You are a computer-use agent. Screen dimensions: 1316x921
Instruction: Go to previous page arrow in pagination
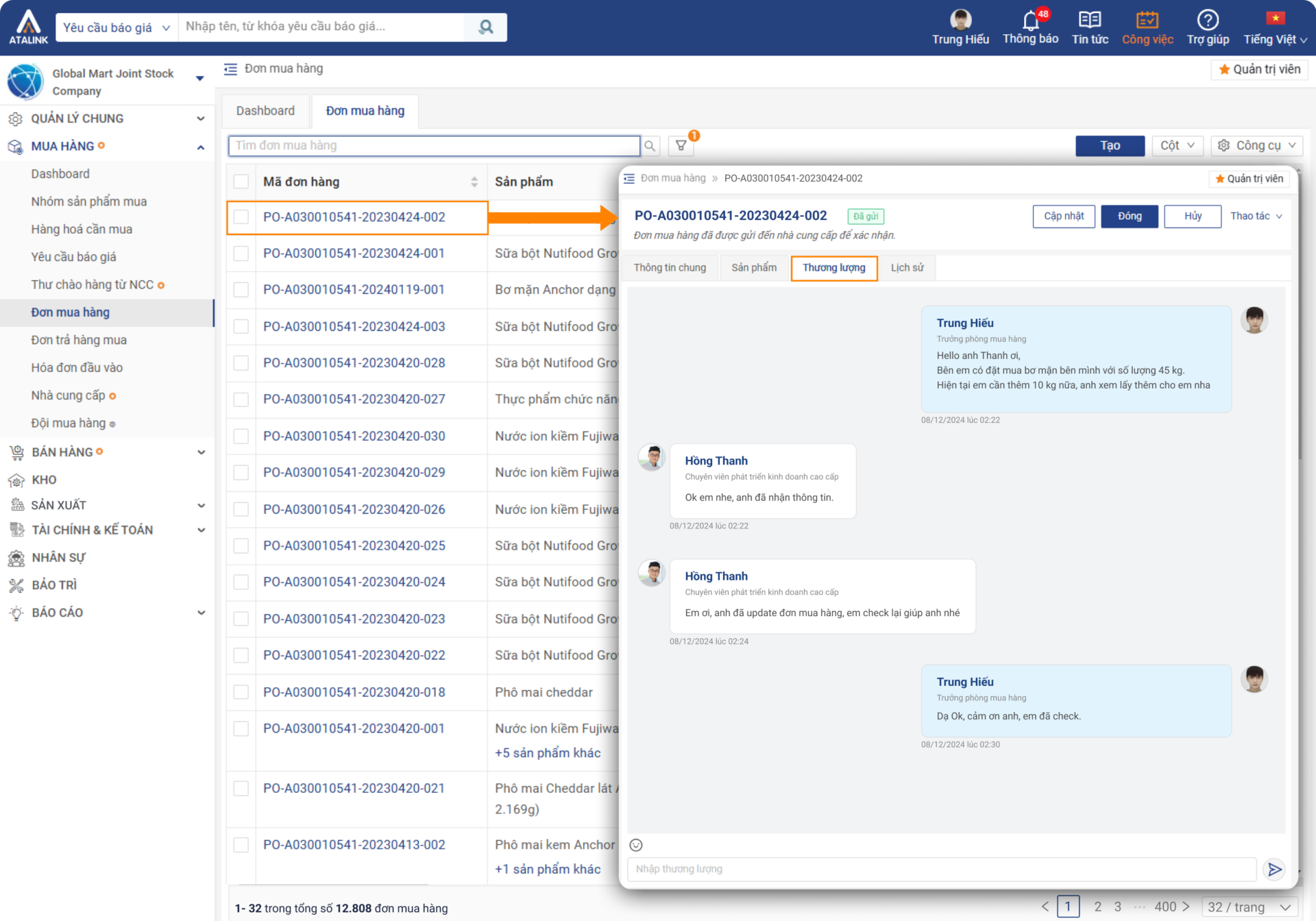click(1045, 907)
